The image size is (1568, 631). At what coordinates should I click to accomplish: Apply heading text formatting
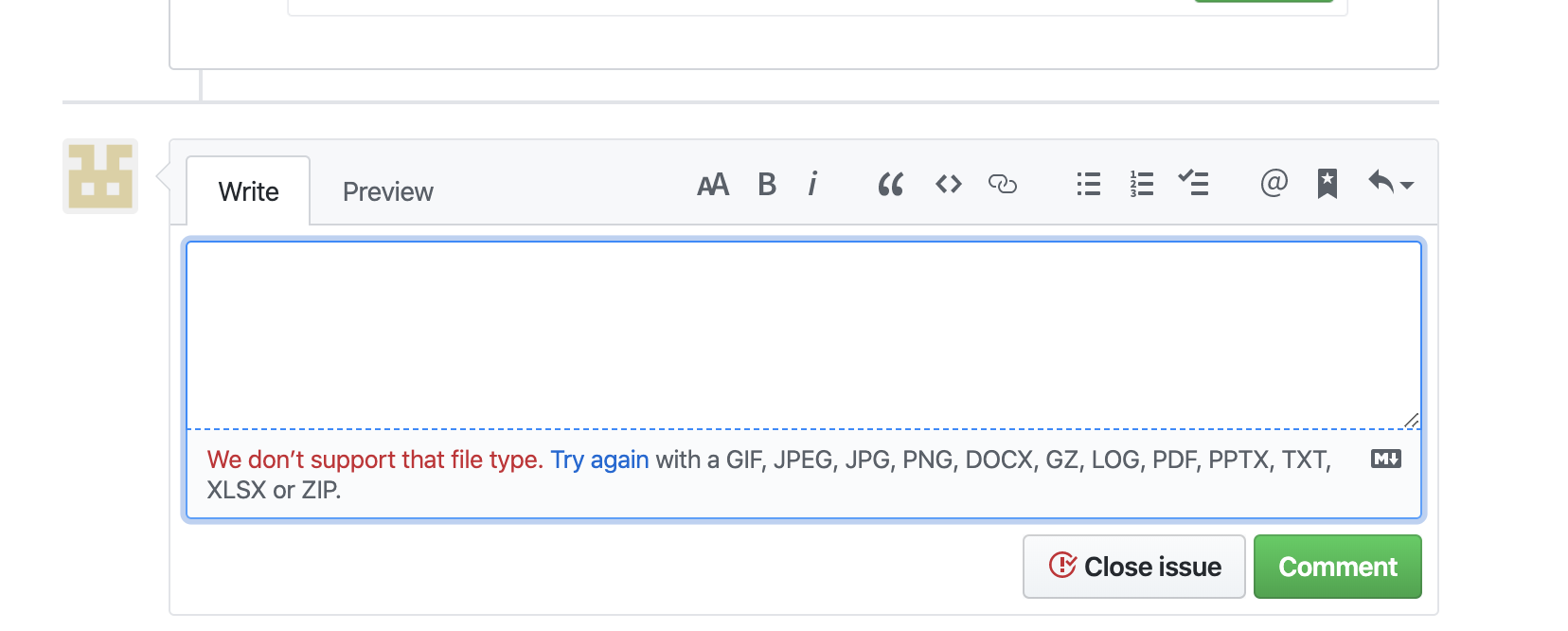(713, 184)
